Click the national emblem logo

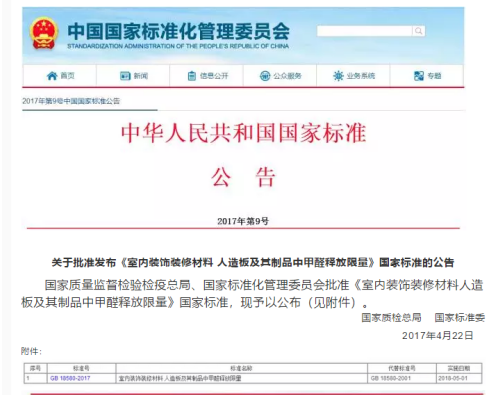43,34
